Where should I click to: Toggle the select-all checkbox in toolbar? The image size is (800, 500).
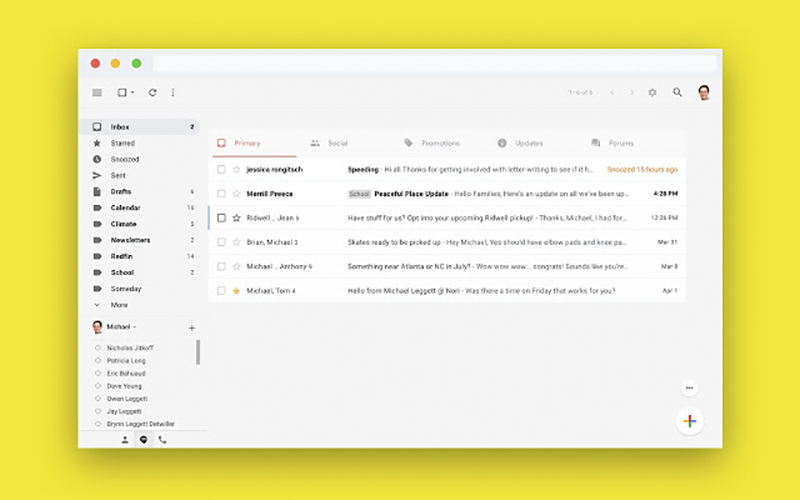coord(122,92)
